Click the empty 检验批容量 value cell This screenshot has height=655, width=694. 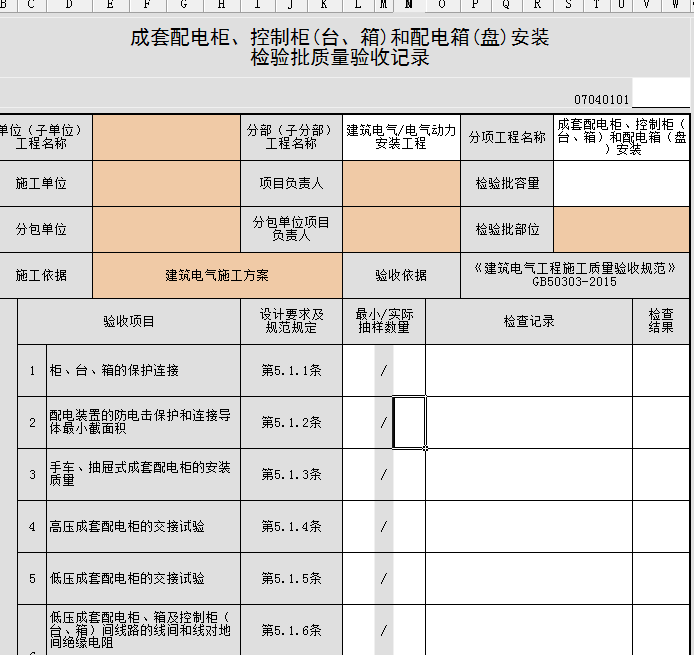(x=621, y=183)
